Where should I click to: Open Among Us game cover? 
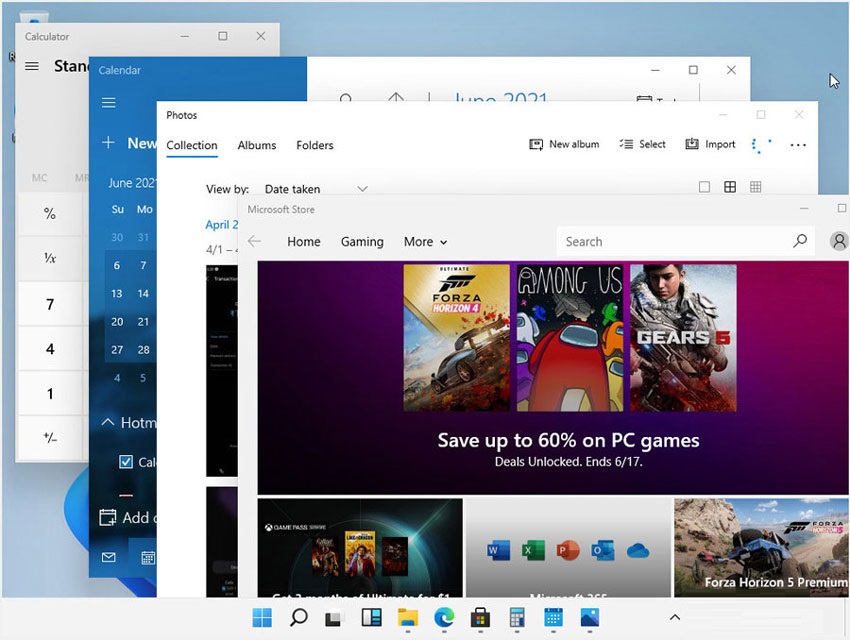pos(570,338)
